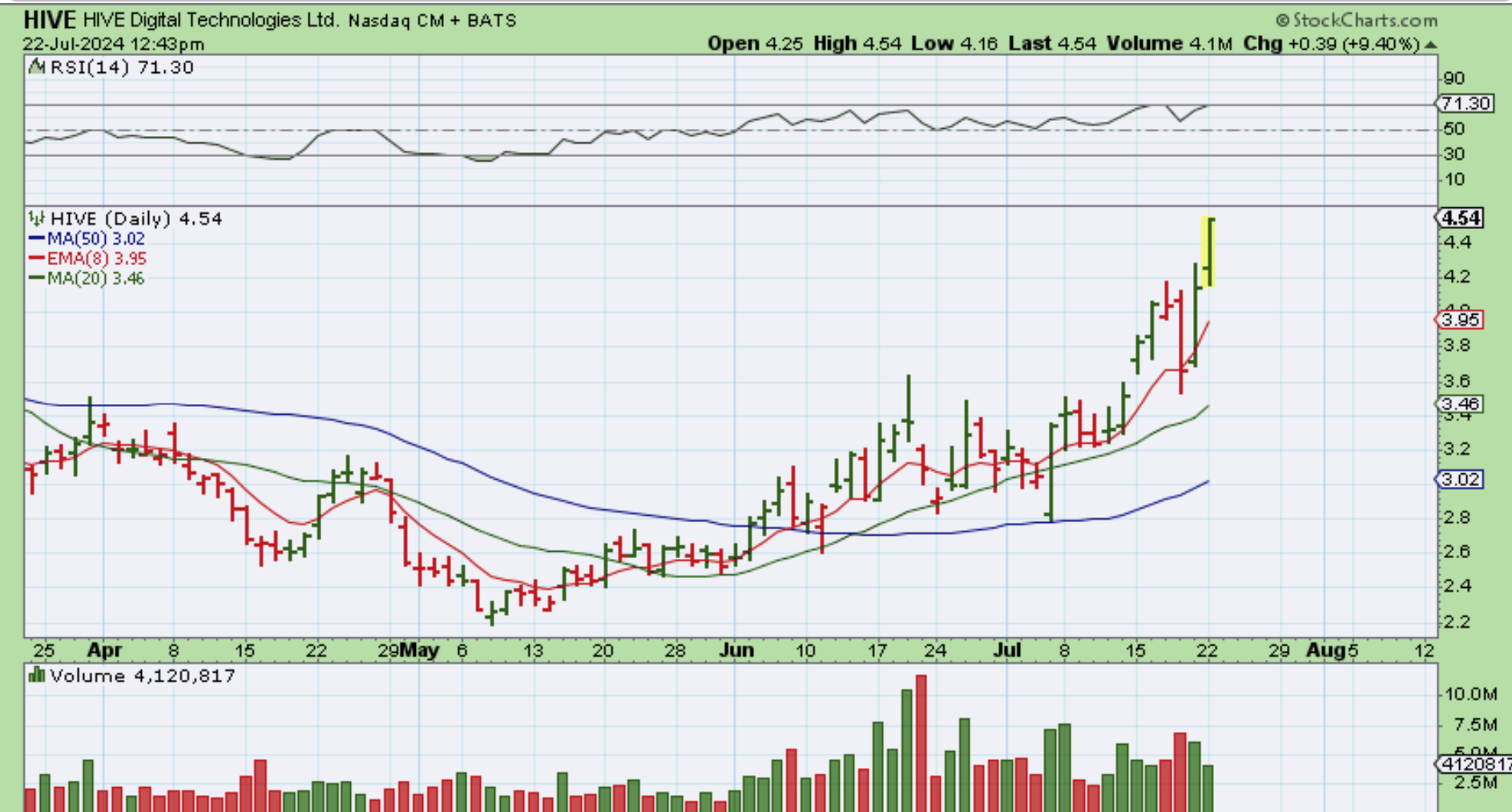The width and height of the screenshot is (1512, 812).
Task: Click the yellow-highlighted latest price bar
Action: 1208,251
